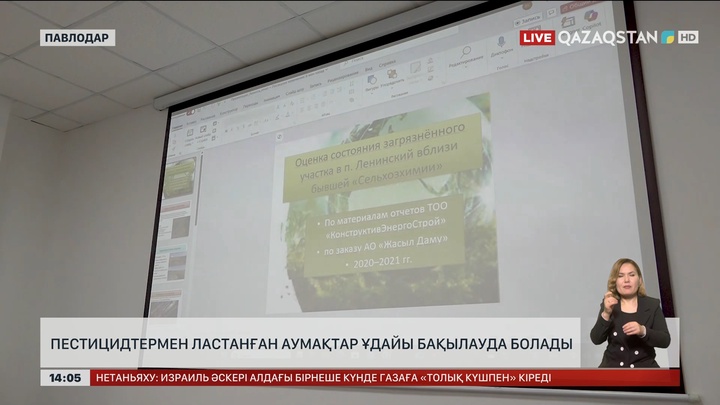The image size is (720, 405).
Task: Switch to the Переходы ribbon tab
Action: point(250,106)
